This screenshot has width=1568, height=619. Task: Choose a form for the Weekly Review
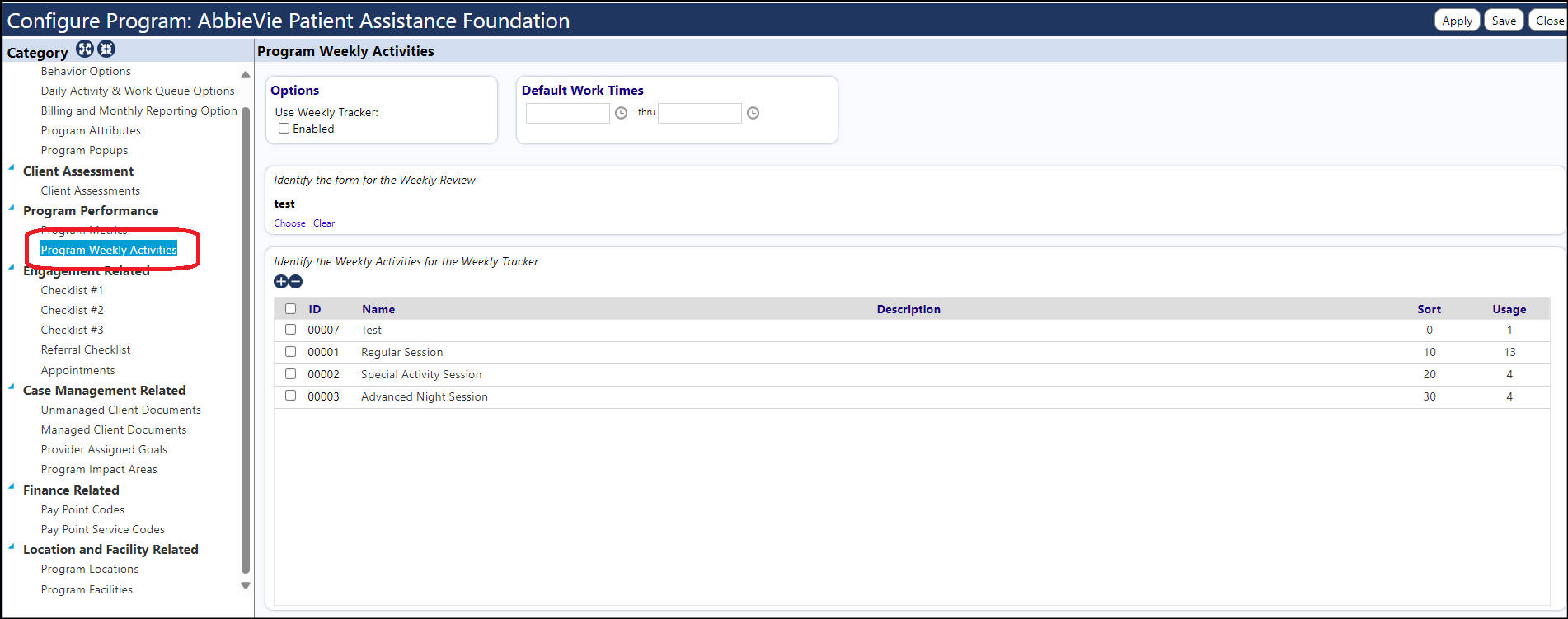[289, 223]
